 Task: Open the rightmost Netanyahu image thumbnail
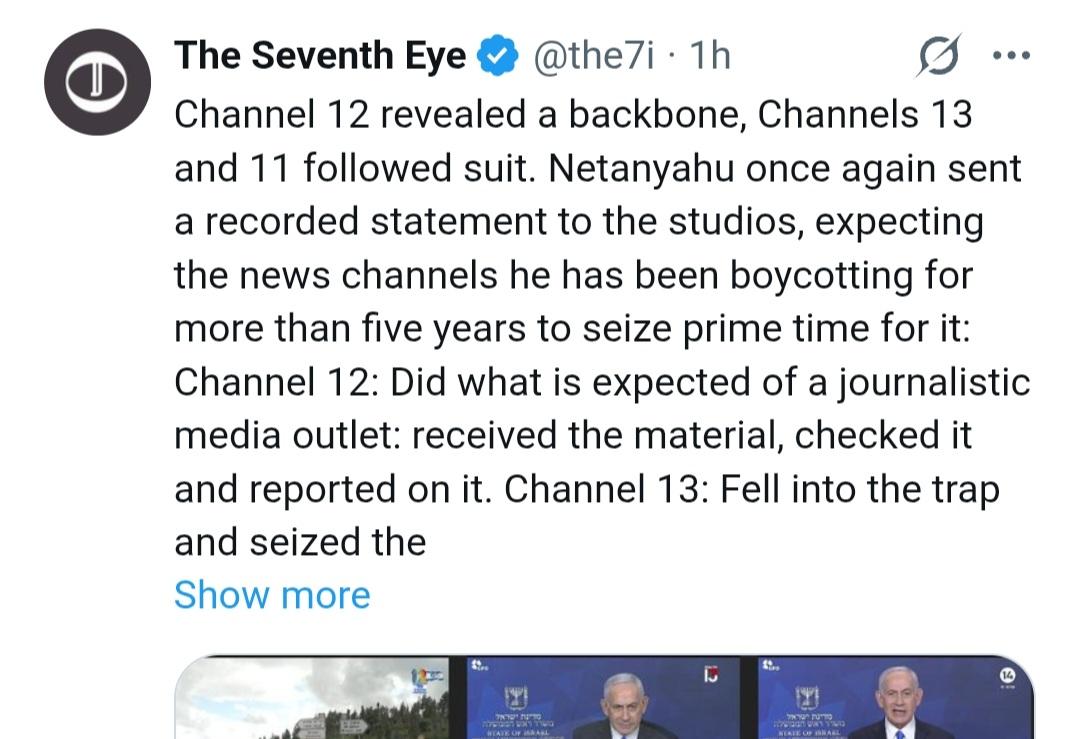click(893, 700)
